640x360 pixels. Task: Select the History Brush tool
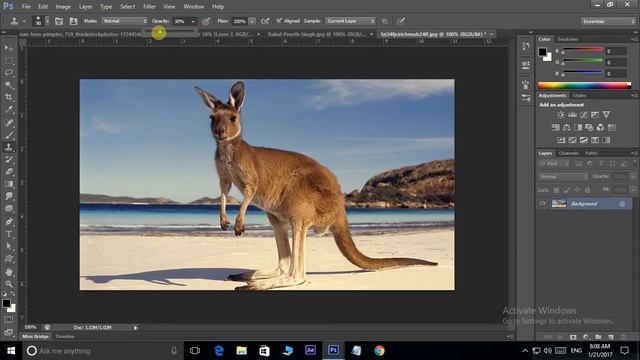pyautogui.click(x=9, y=160)
